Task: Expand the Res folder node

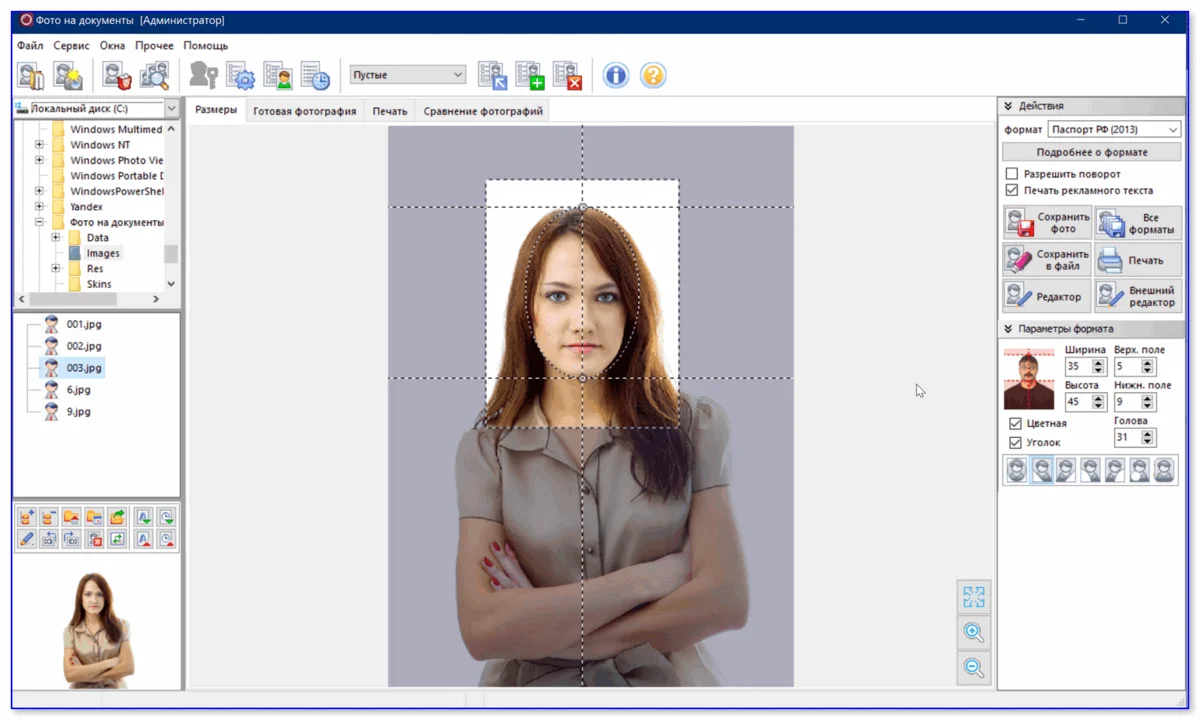Action: point(56,268)
